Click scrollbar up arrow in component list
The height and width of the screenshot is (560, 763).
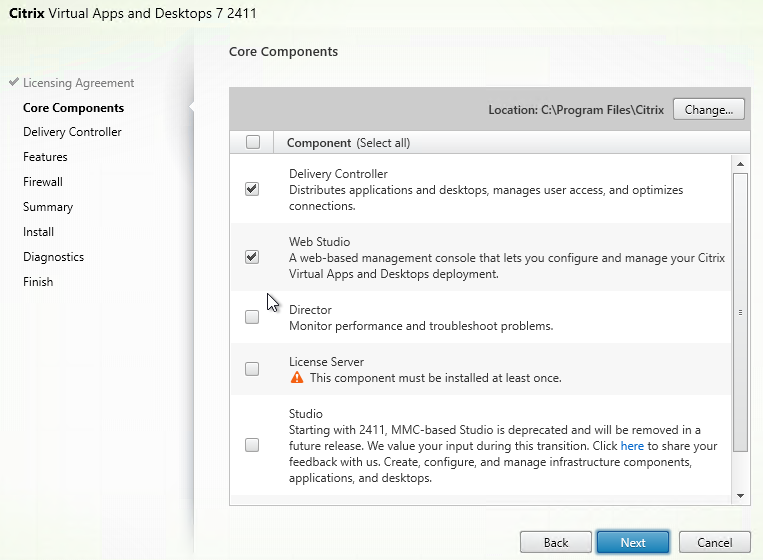pyautogui.click(x=741, y=164)
